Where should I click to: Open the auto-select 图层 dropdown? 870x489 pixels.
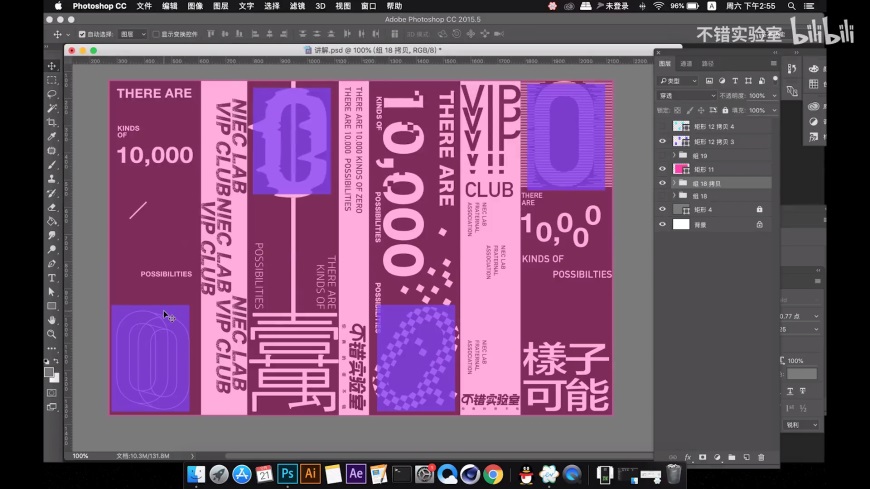133,34
